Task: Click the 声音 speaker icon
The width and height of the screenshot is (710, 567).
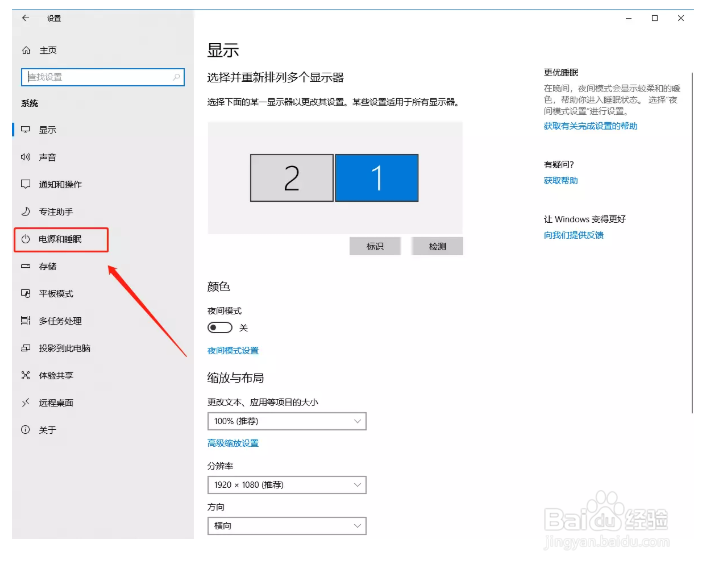Action: tap(25, 157)
